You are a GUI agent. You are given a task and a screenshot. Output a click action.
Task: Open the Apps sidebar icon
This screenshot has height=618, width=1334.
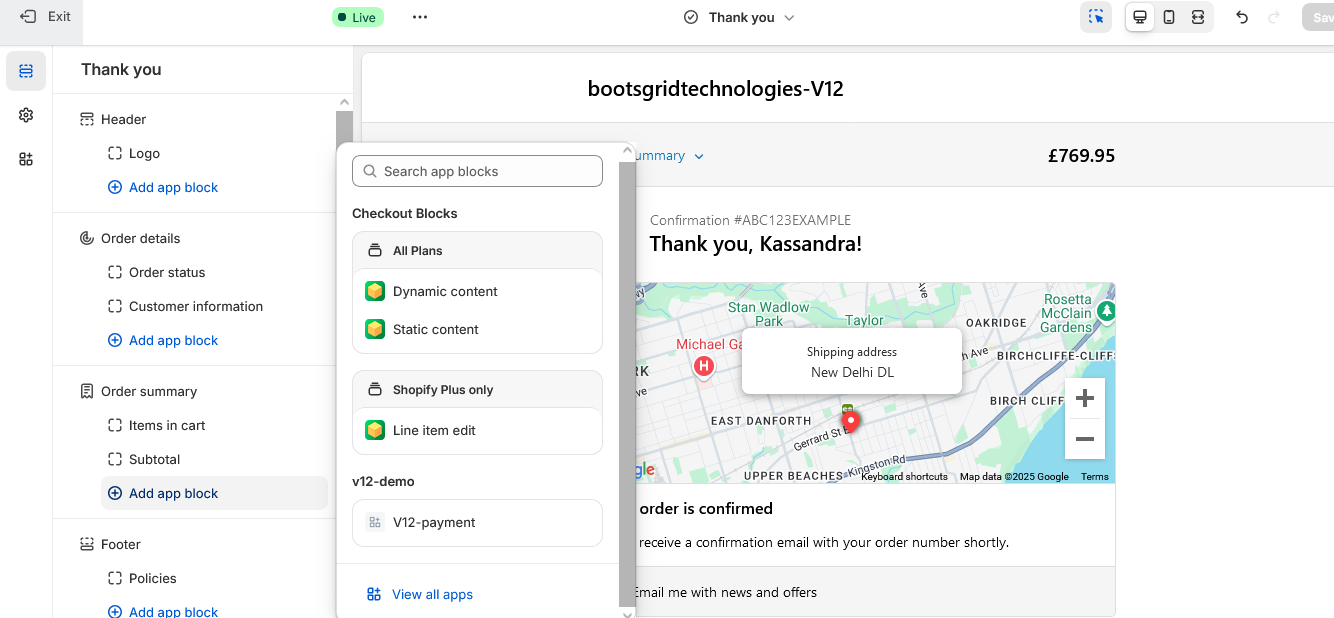(26, 159)
